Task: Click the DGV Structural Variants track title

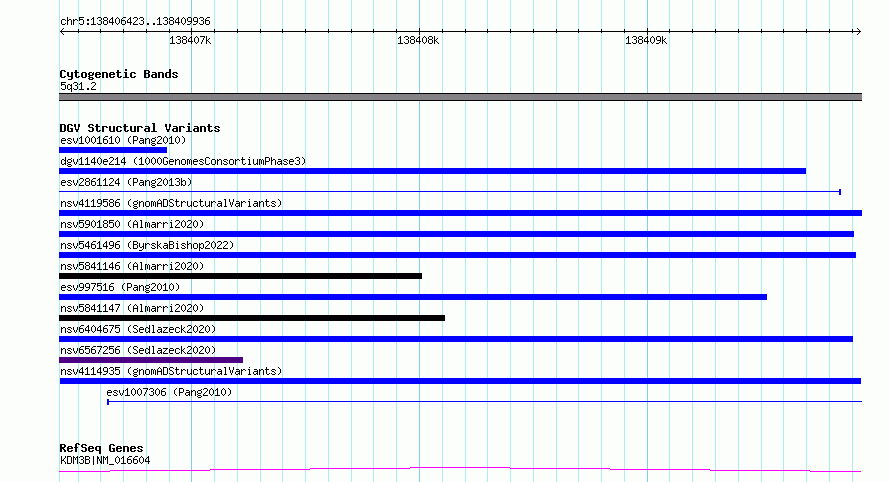Action: [140, 128]
